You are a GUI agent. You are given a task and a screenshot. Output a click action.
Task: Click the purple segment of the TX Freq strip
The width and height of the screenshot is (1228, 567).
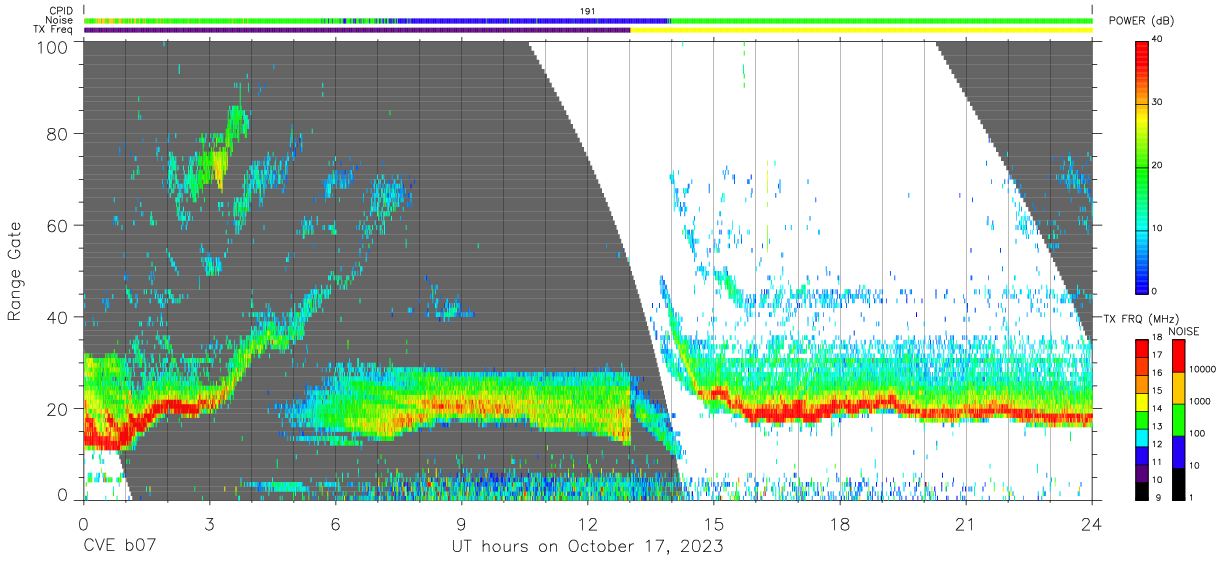coord(357,30)
